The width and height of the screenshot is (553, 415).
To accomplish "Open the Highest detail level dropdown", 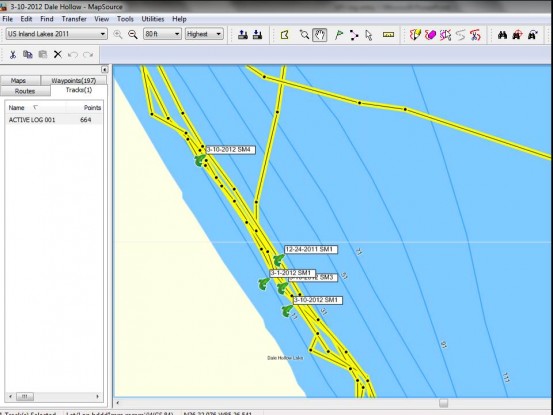I will pyautogui.click(x=204, y=34).
